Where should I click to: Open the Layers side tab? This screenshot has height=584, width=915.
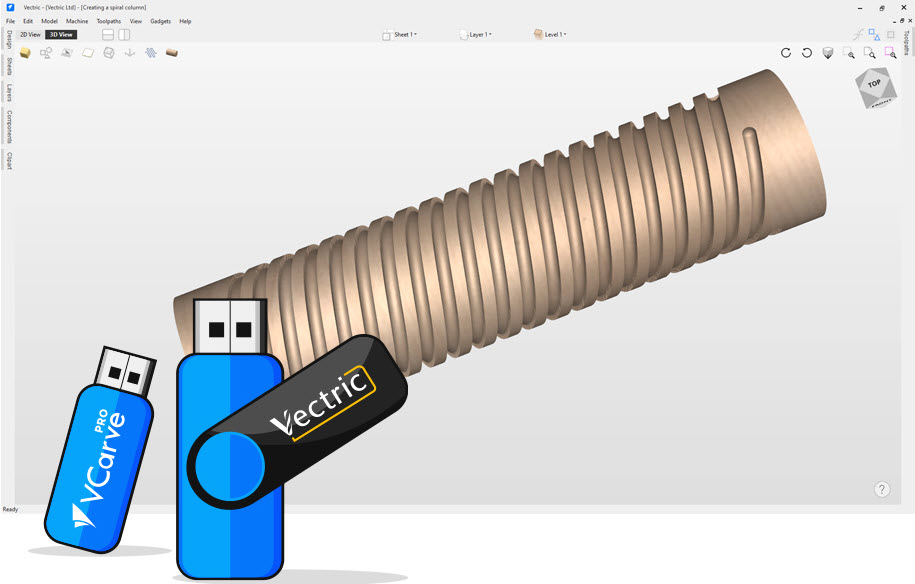click(x=9, y=92)
